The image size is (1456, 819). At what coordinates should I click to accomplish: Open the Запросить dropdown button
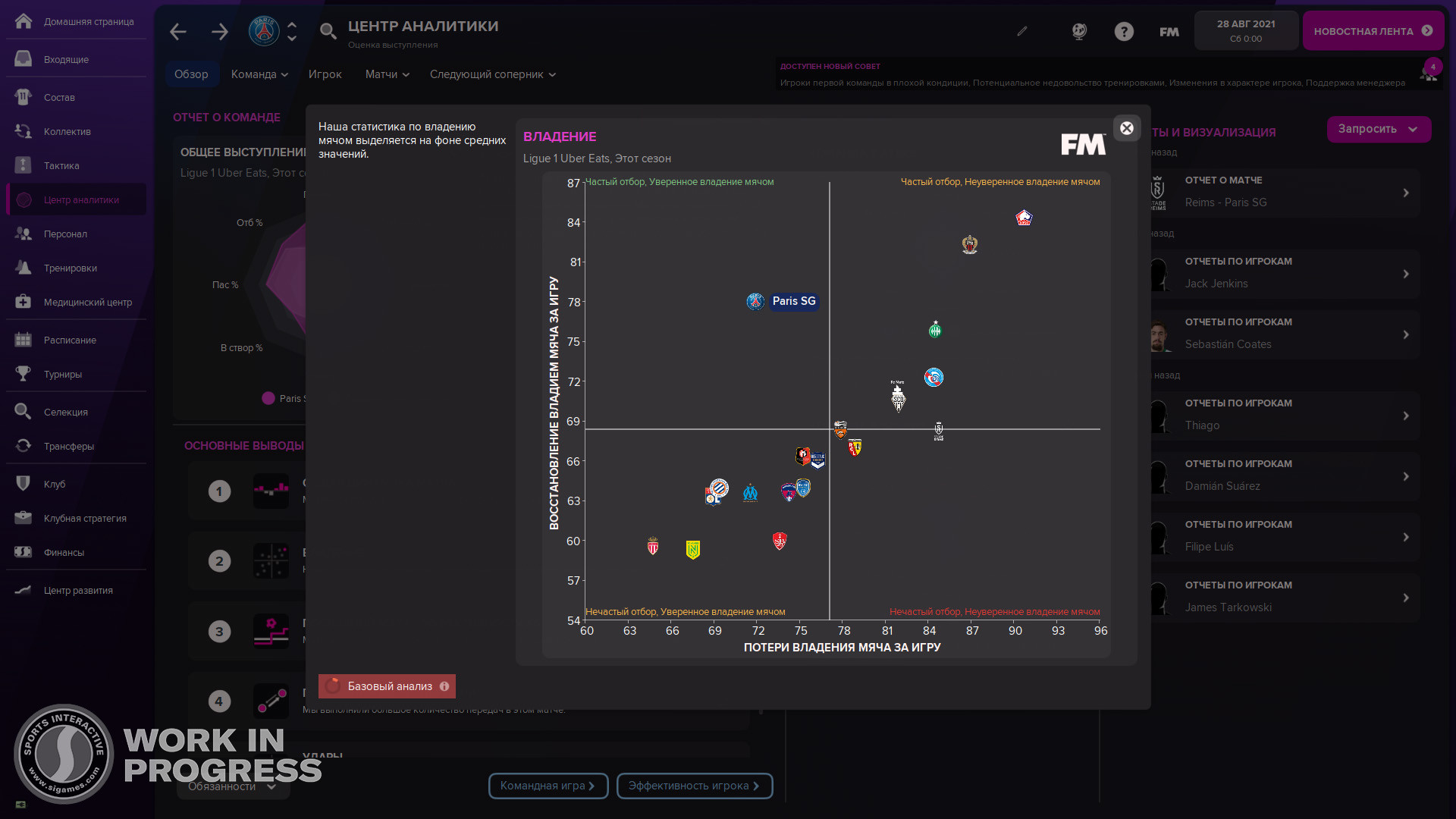coord(1378,129)
